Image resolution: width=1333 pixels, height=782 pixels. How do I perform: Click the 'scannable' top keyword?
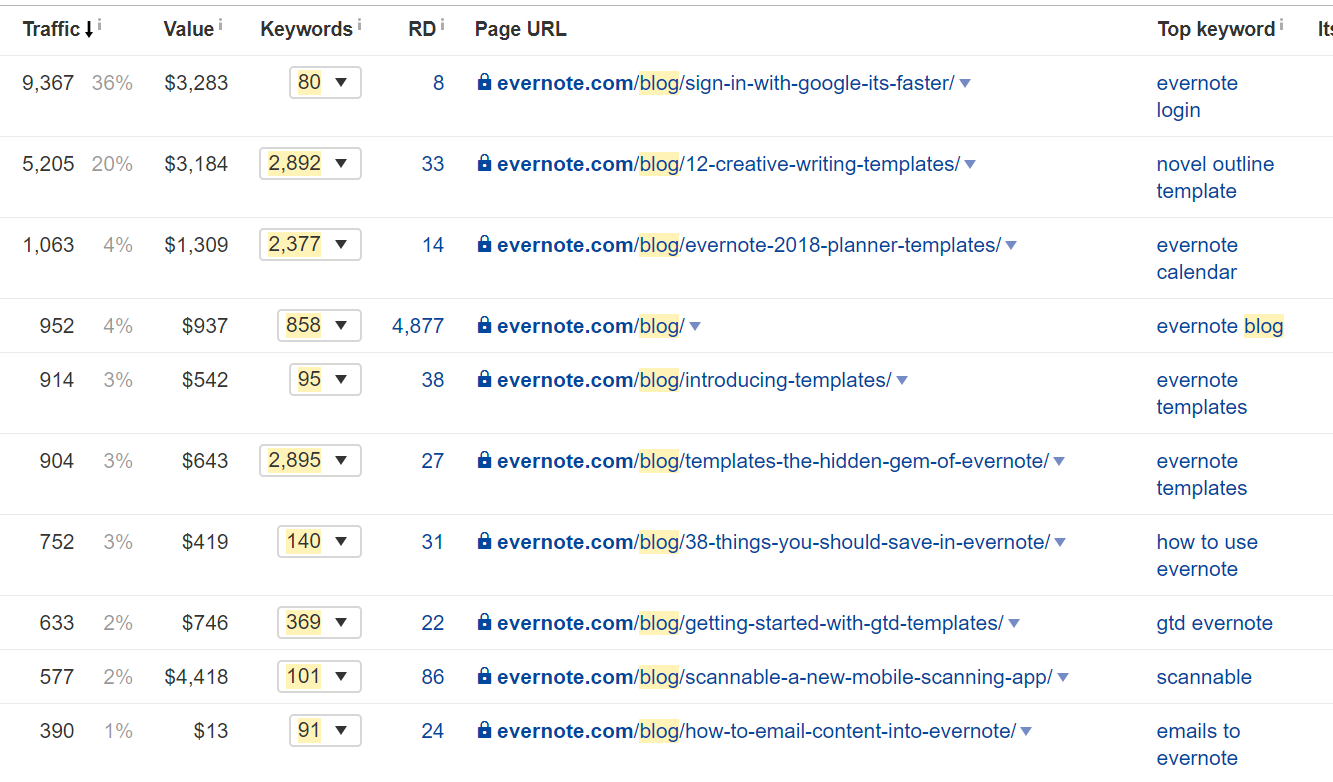(1204, 677)
